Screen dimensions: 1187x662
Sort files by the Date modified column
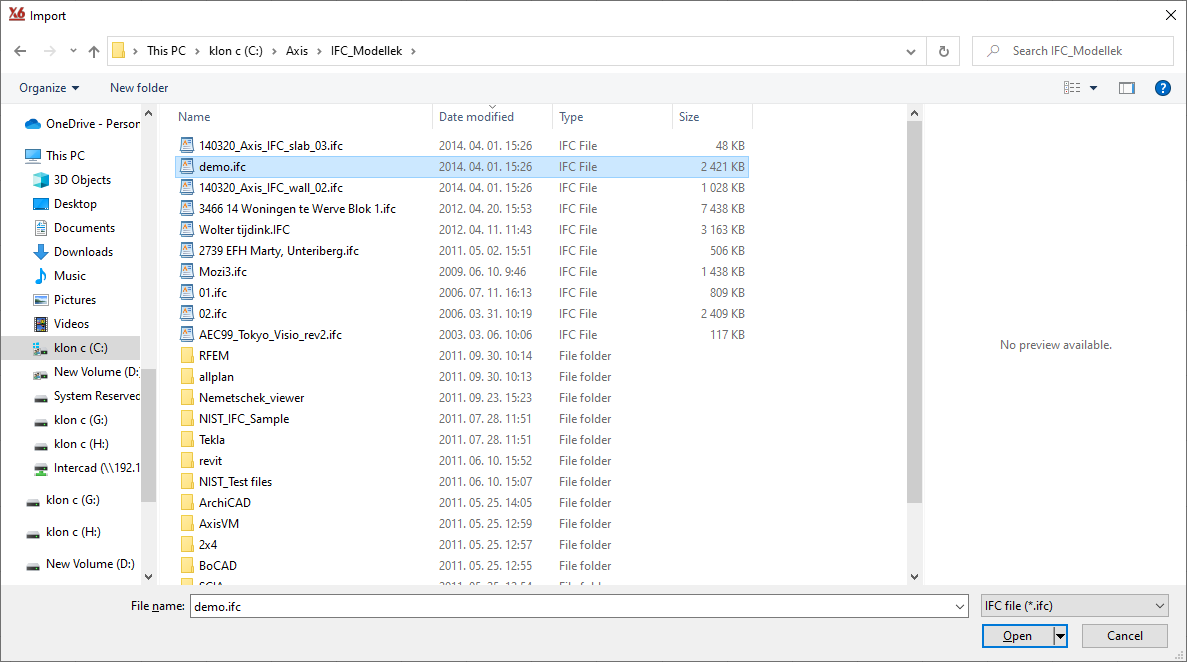(476, 116)
